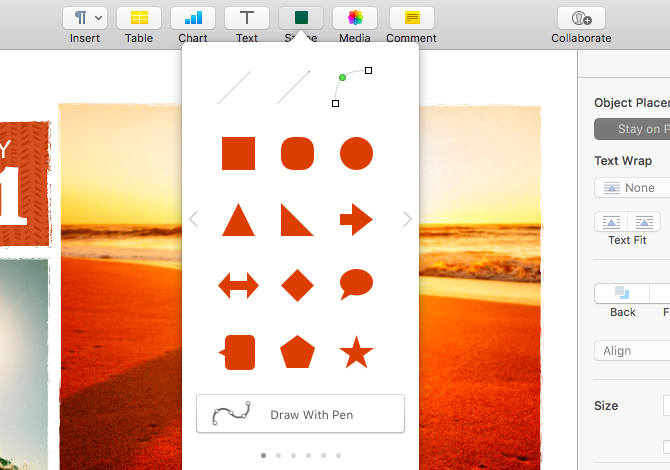
Task: Open the Media toolbar menu
Action: tap(355, 18)
